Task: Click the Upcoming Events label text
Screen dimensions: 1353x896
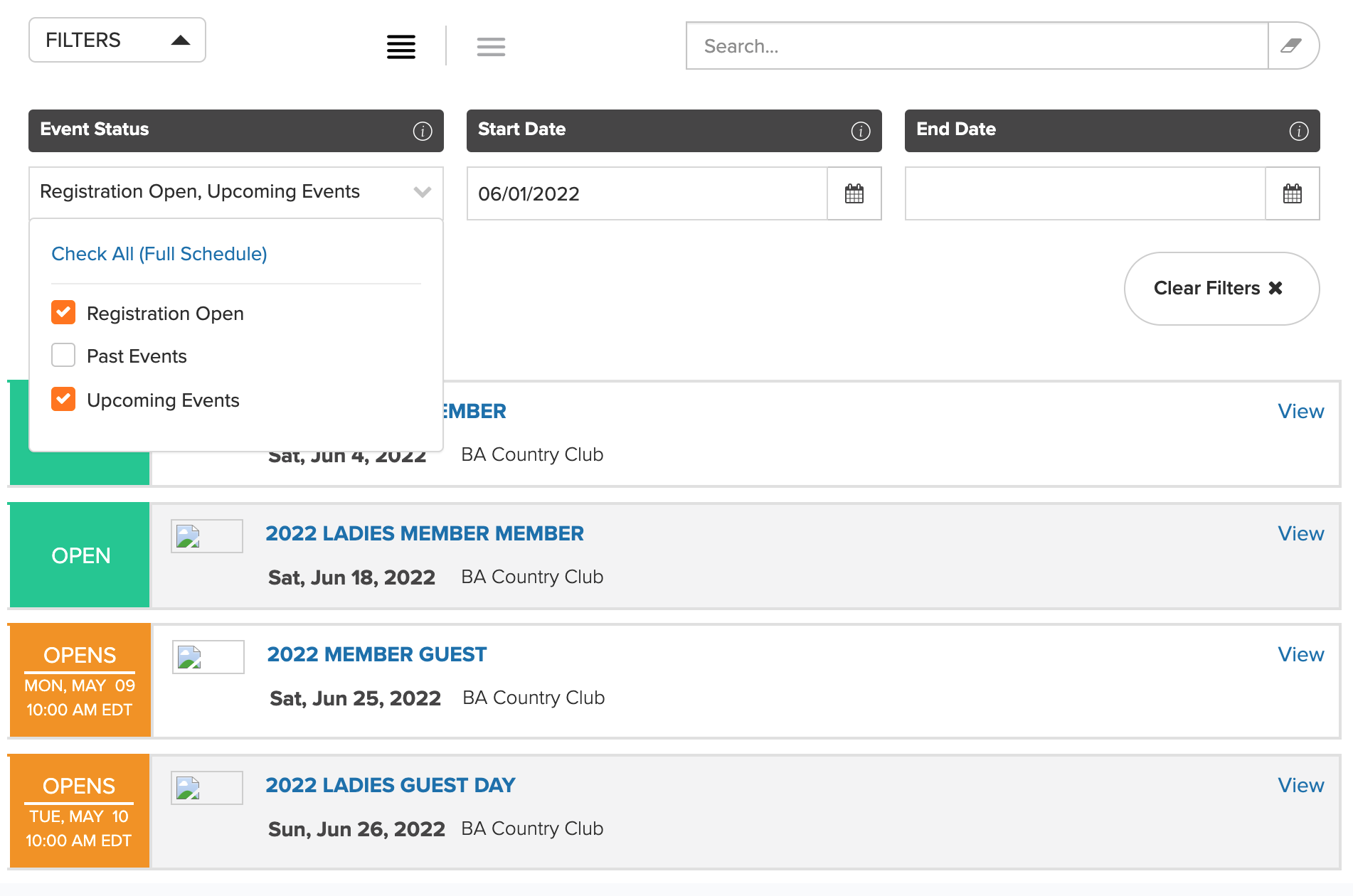Action: (163, 400)
